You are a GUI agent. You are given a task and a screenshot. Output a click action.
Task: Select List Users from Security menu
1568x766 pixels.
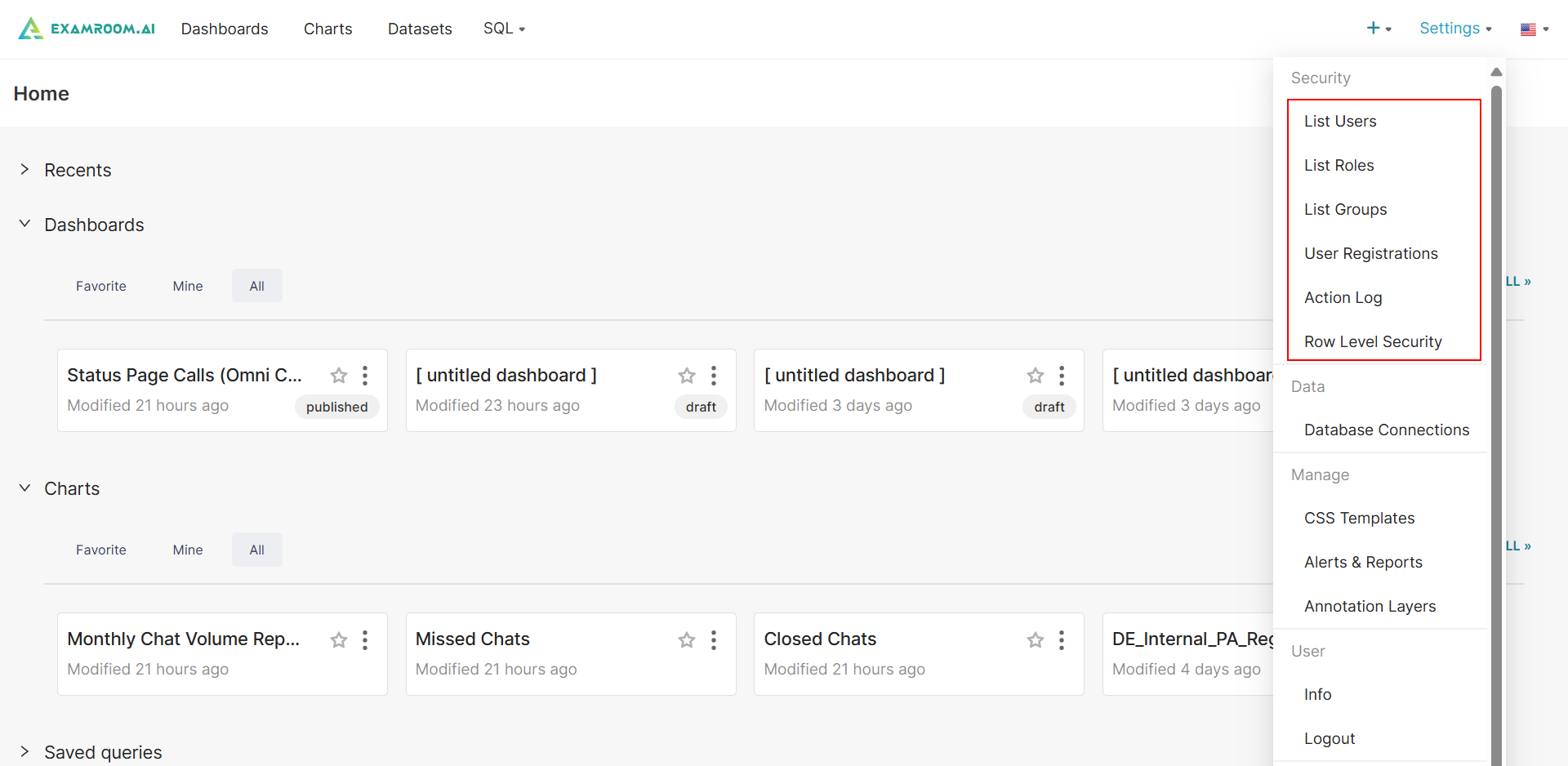[x=1340, y=122]
